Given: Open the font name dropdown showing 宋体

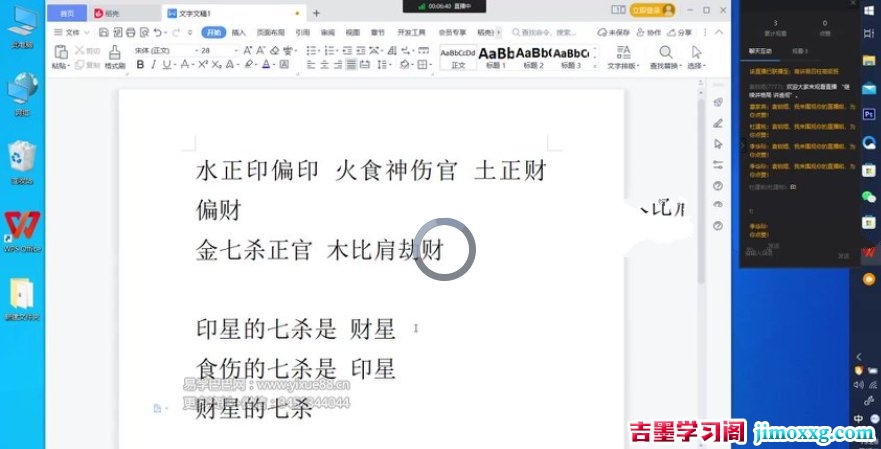Looking at the screenshot, I should click(162, 51).
